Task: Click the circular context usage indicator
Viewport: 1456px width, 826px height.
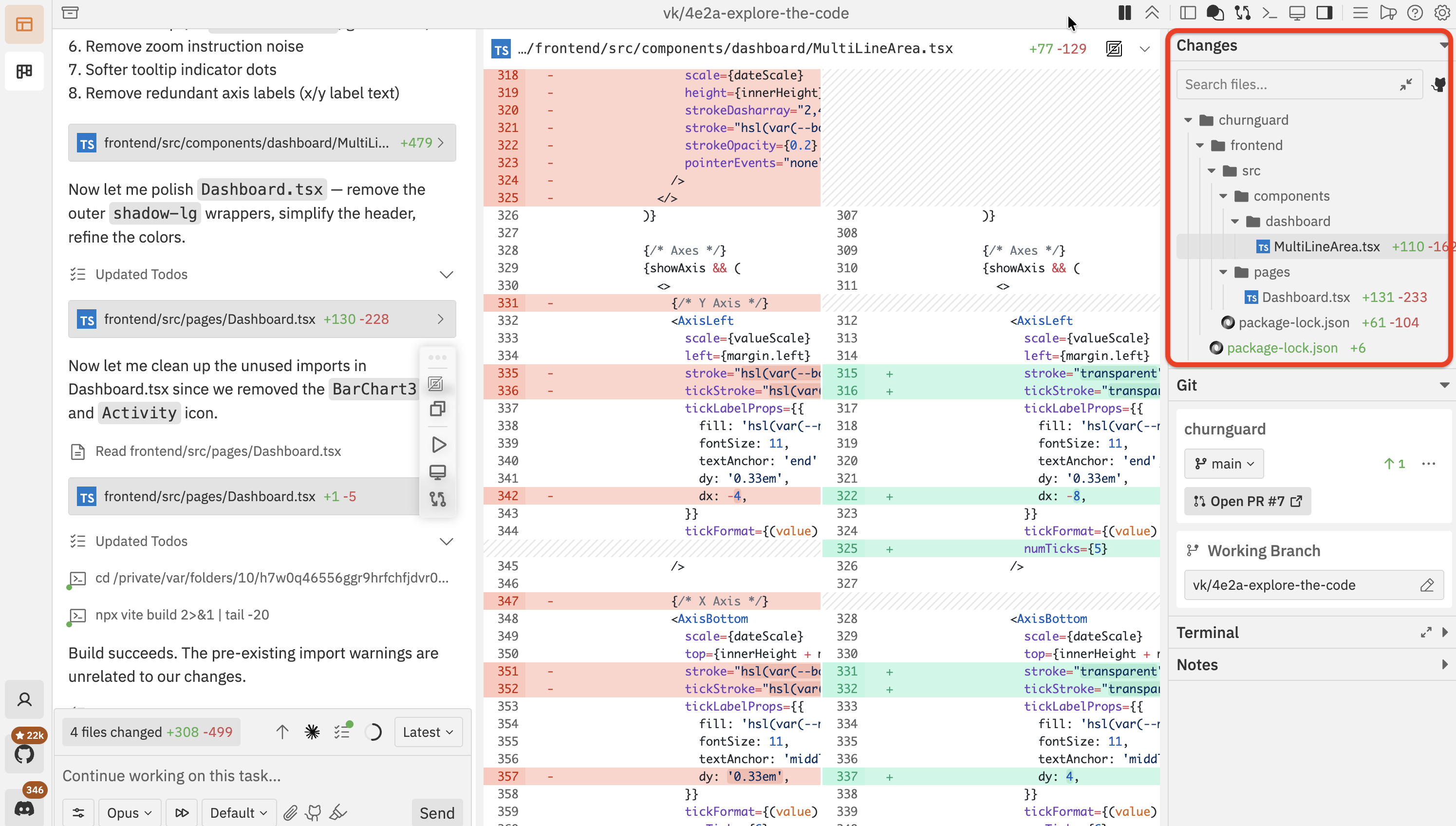Action: [x=374, y=732]
